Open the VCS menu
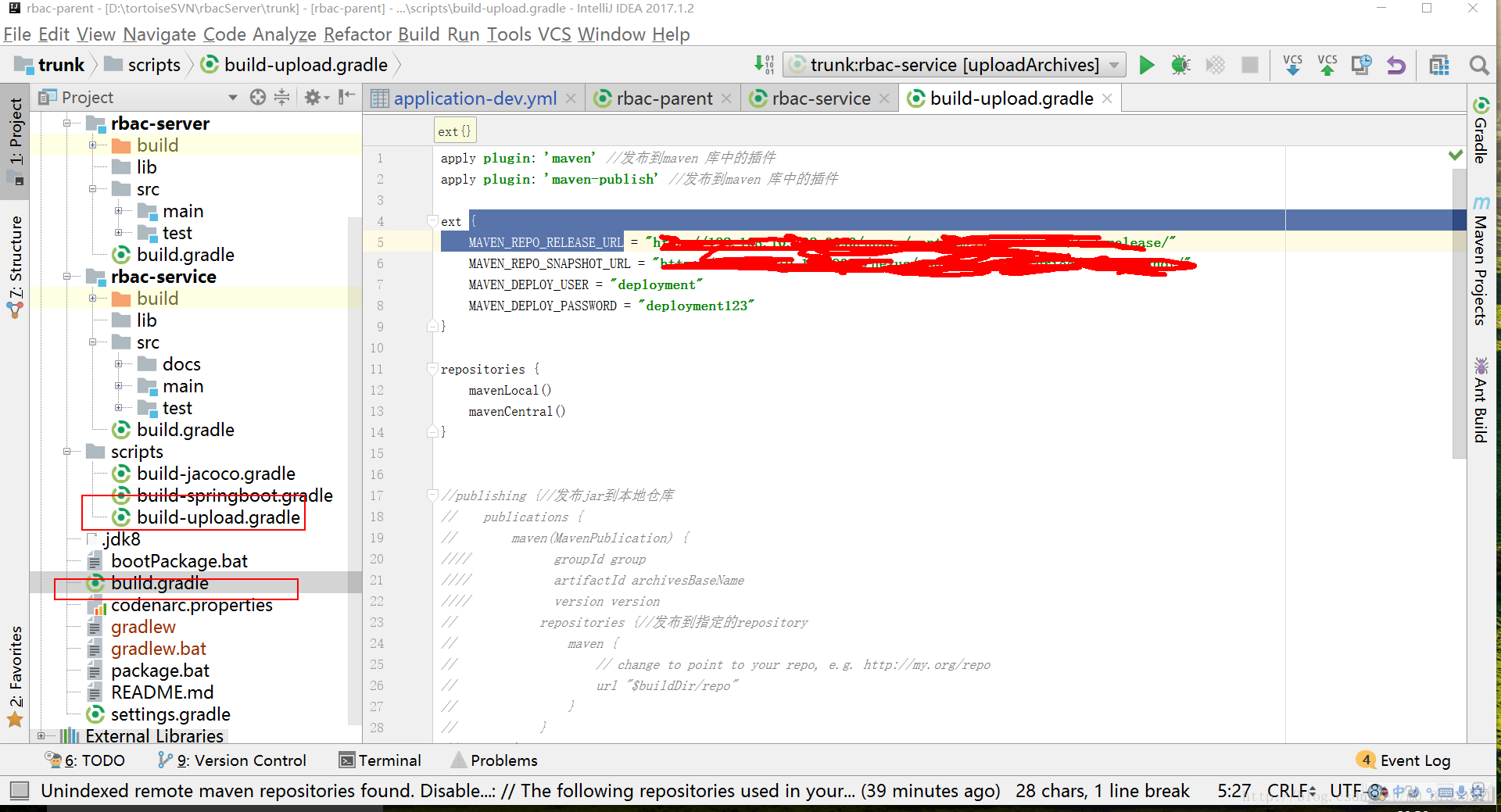 (x=554, y=34)
